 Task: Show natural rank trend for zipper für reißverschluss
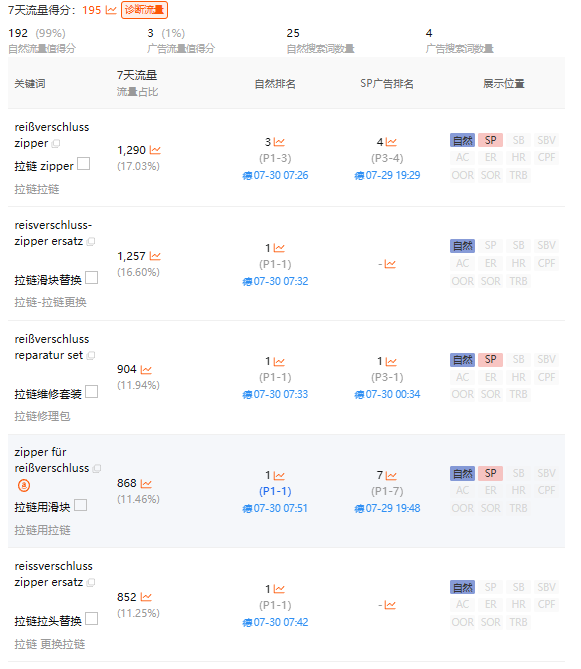[x=279, y=475]
